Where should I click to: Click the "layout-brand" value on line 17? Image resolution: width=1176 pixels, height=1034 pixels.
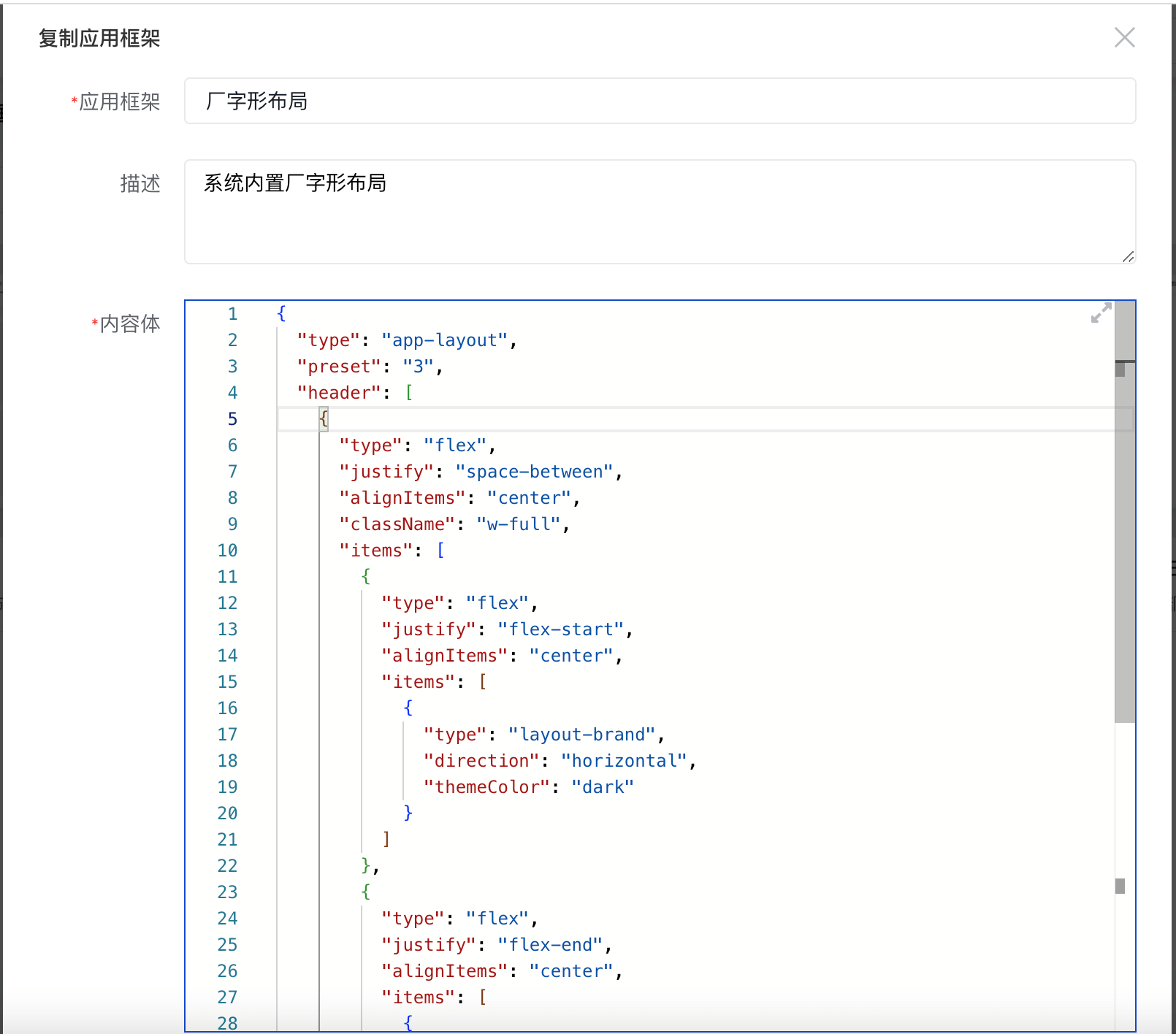(582, 735)
